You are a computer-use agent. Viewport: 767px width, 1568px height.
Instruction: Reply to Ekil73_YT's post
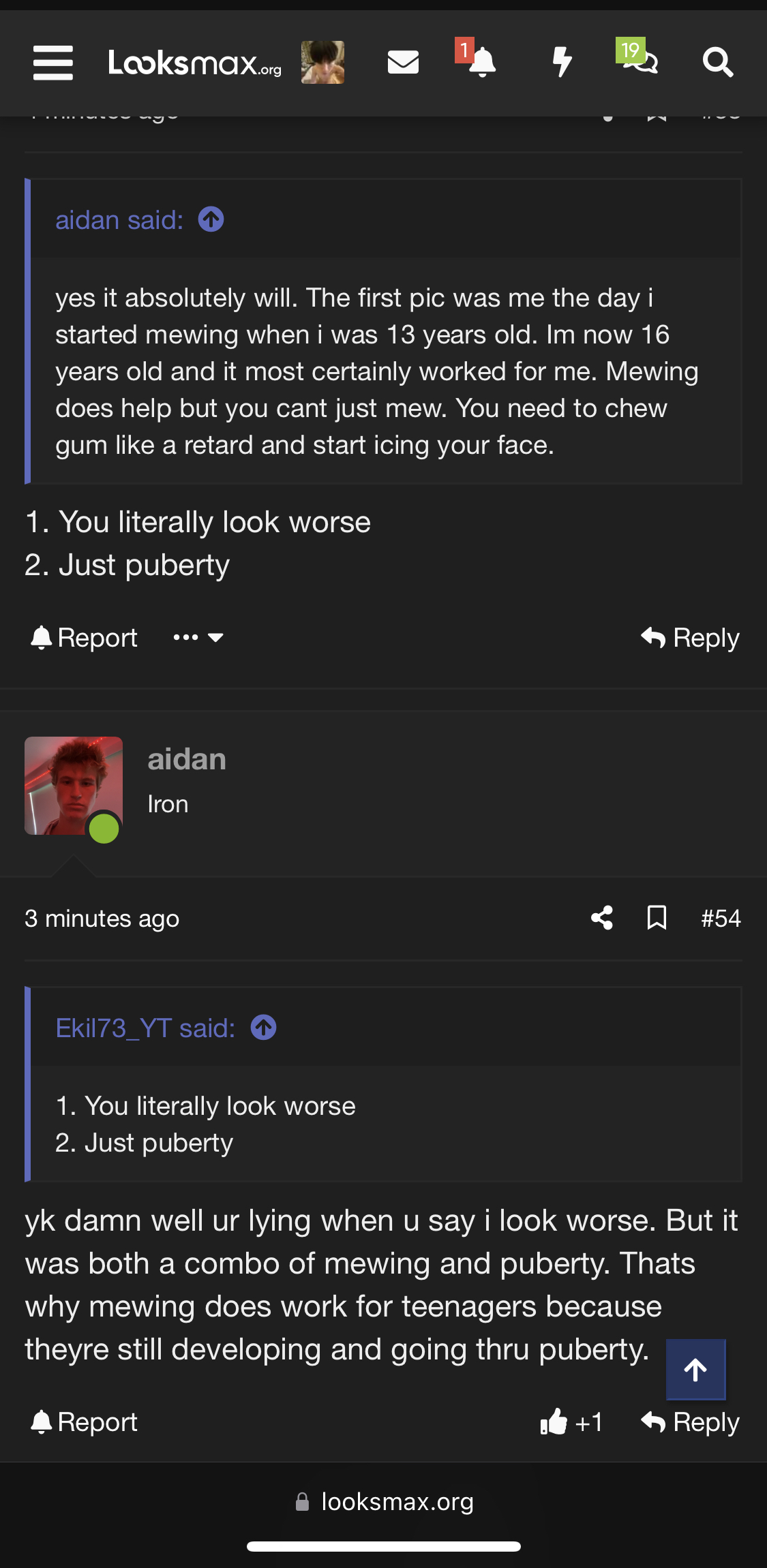coord(690,638)
